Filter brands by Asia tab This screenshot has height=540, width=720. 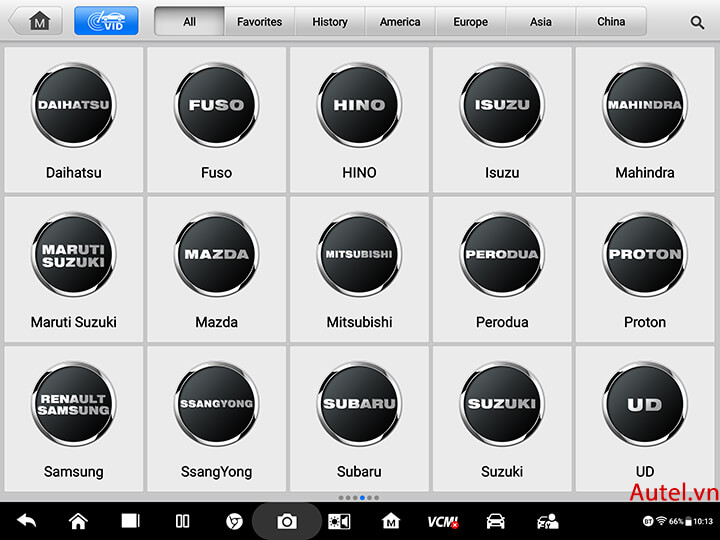click(540, 22)
